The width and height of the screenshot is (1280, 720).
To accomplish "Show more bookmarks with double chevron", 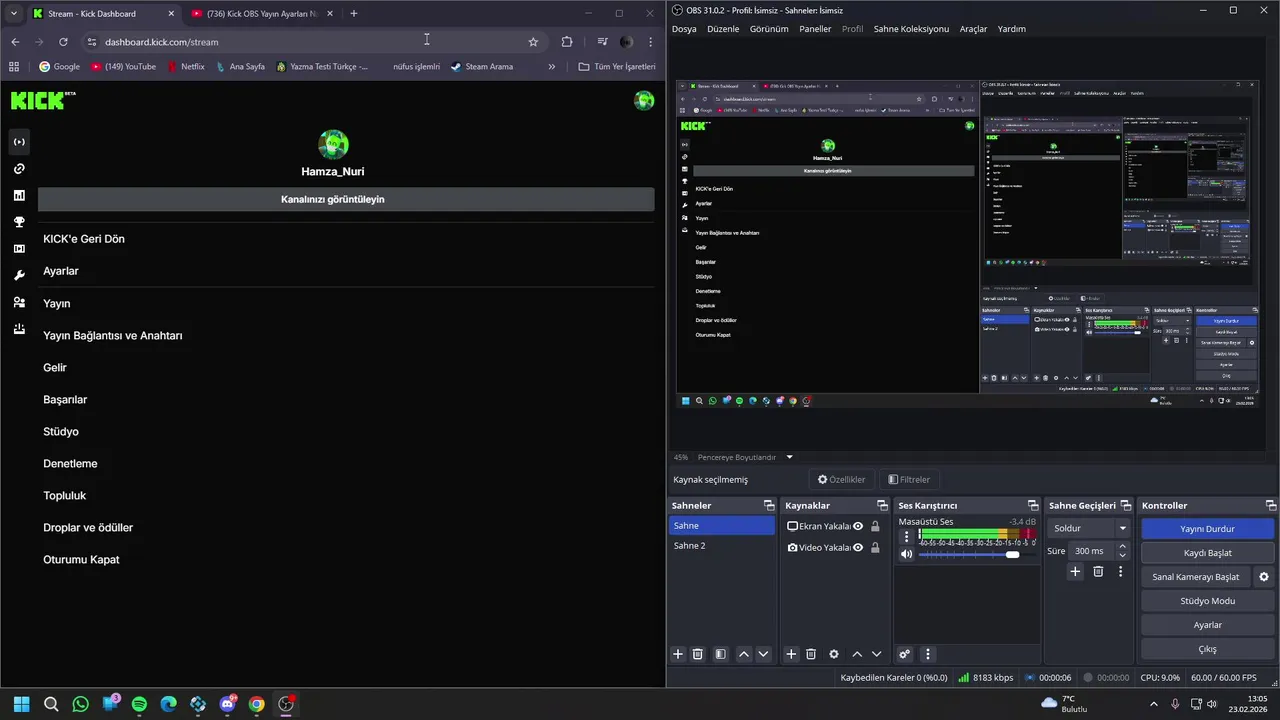I will (x=551, y=67).
